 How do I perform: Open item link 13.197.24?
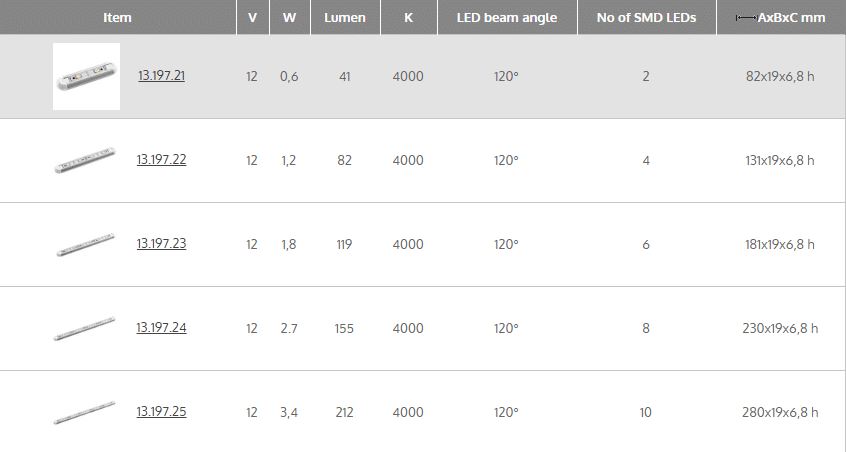[161, 328]
